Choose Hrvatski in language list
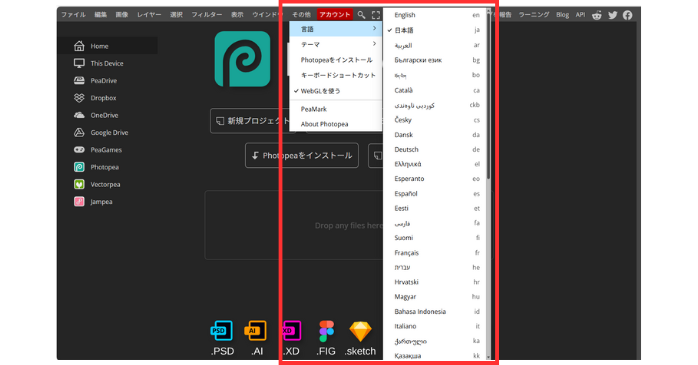 [434, 282]
